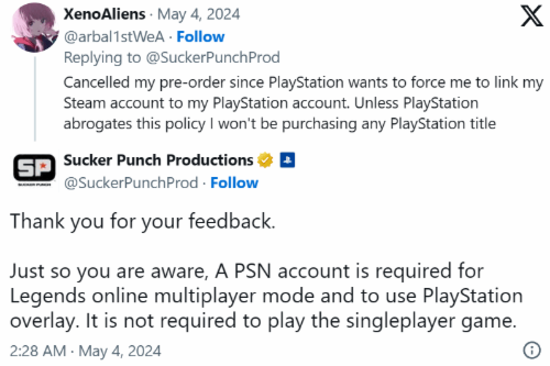This screenshot has width=550, height=366.
Task: Click the @SuckerPunchProd handle below the name
Action: pyautogui.click(x=131, y=183)
